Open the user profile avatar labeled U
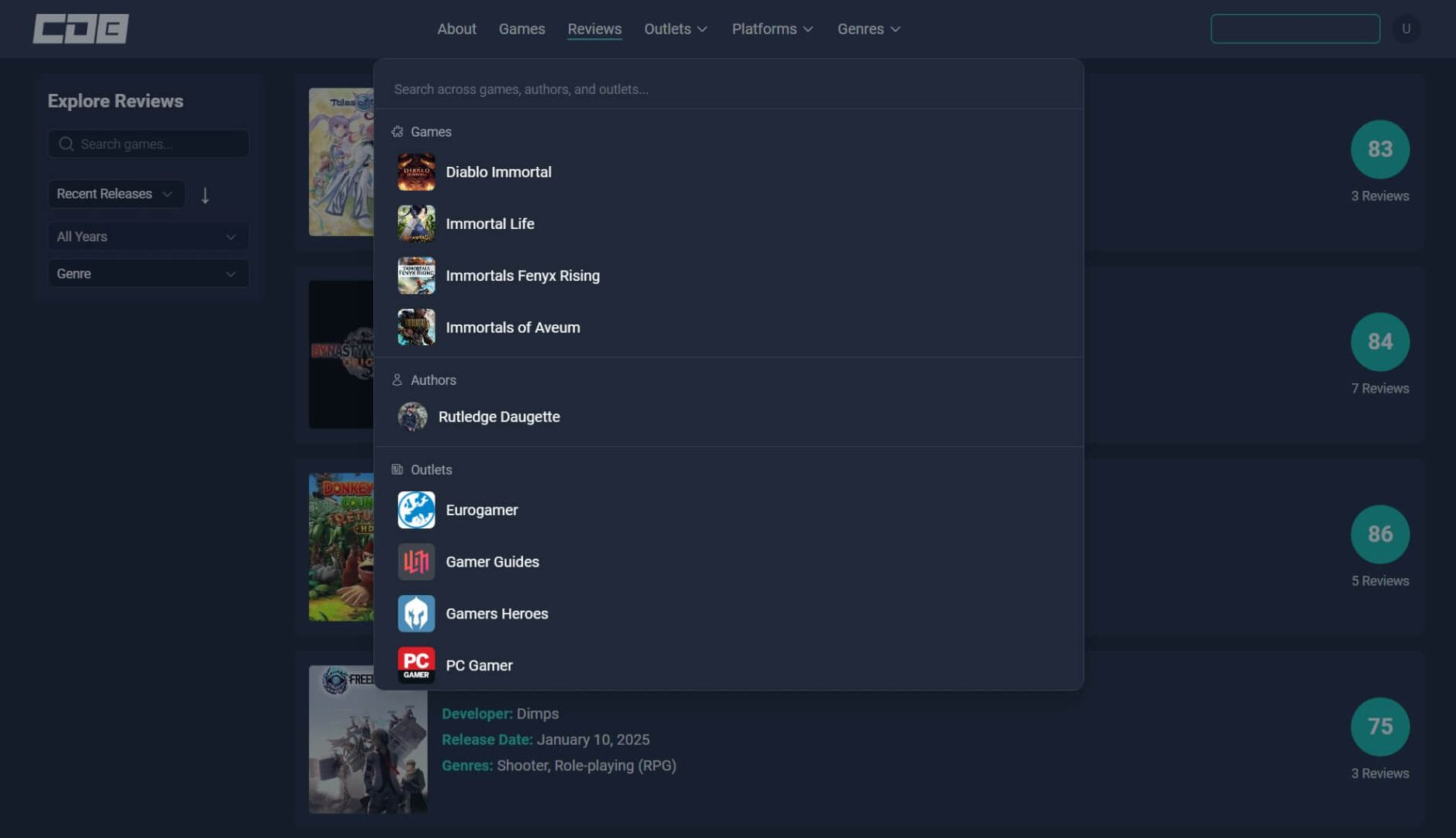Screen dimensions: 1456x838 1406,29
